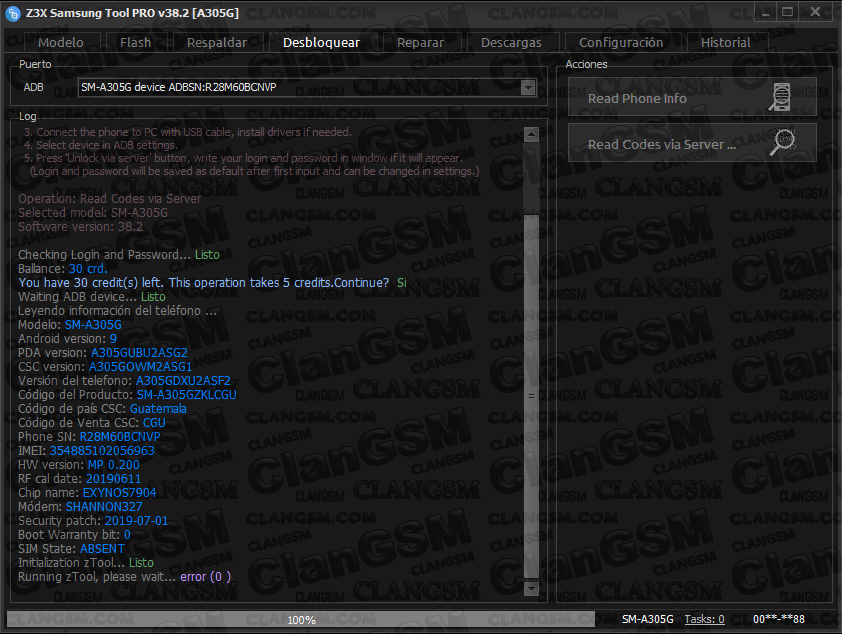The image size is (842, 635).
Task: Click Read Phone Info button
Action: [692, 97]
